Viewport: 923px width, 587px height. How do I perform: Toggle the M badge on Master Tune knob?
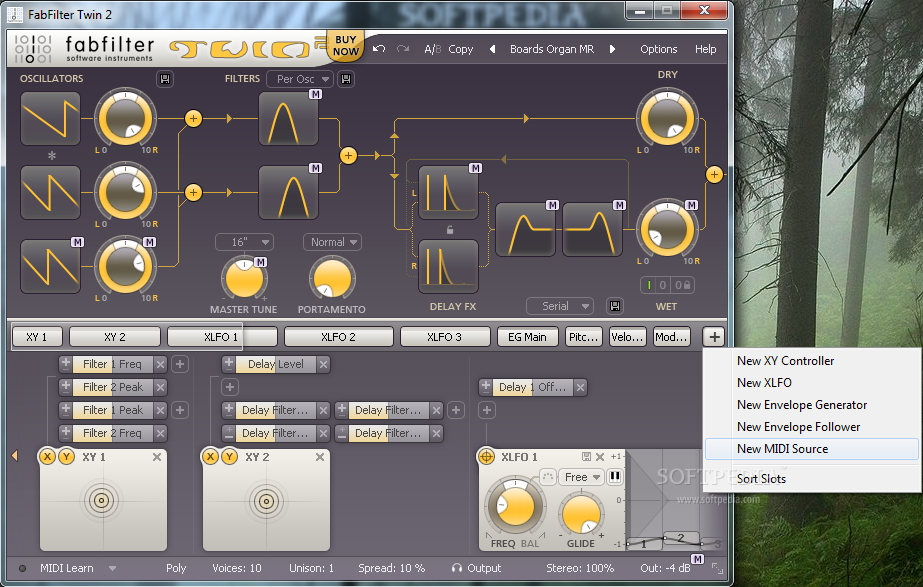[260, 262]
